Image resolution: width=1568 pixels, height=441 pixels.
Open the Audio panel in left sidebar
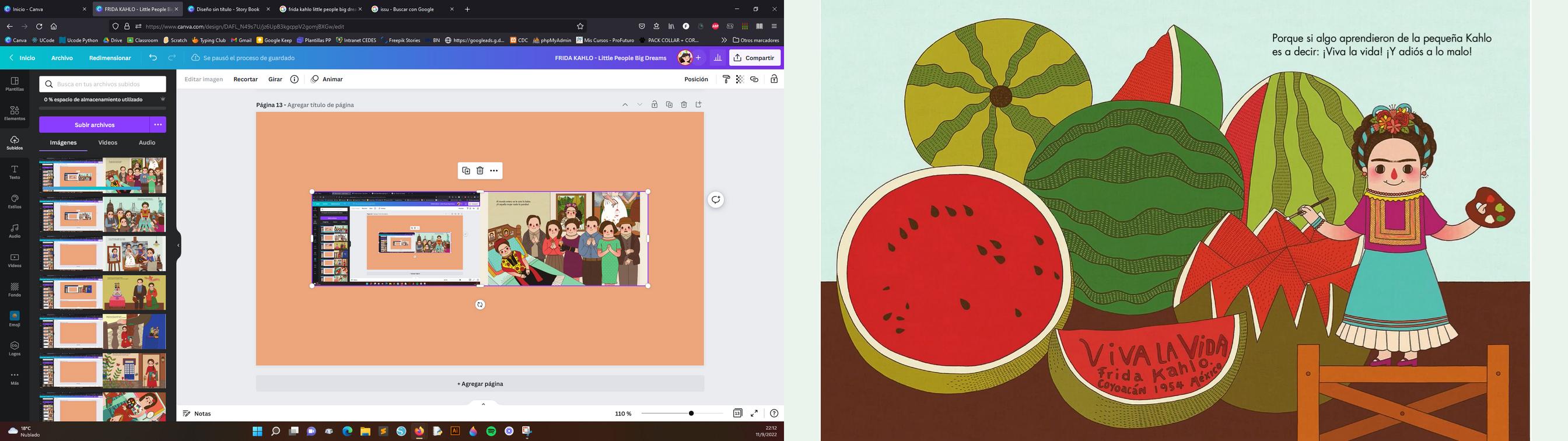(15, 231)
